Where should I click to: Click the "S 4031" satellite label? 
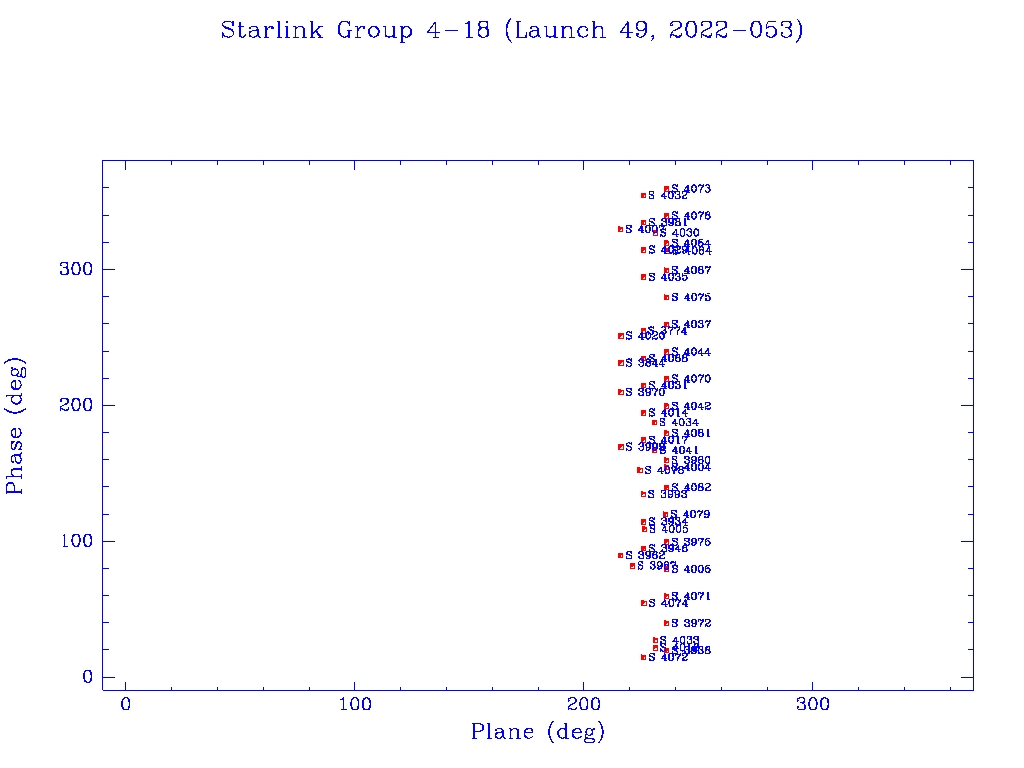(667, 385)
